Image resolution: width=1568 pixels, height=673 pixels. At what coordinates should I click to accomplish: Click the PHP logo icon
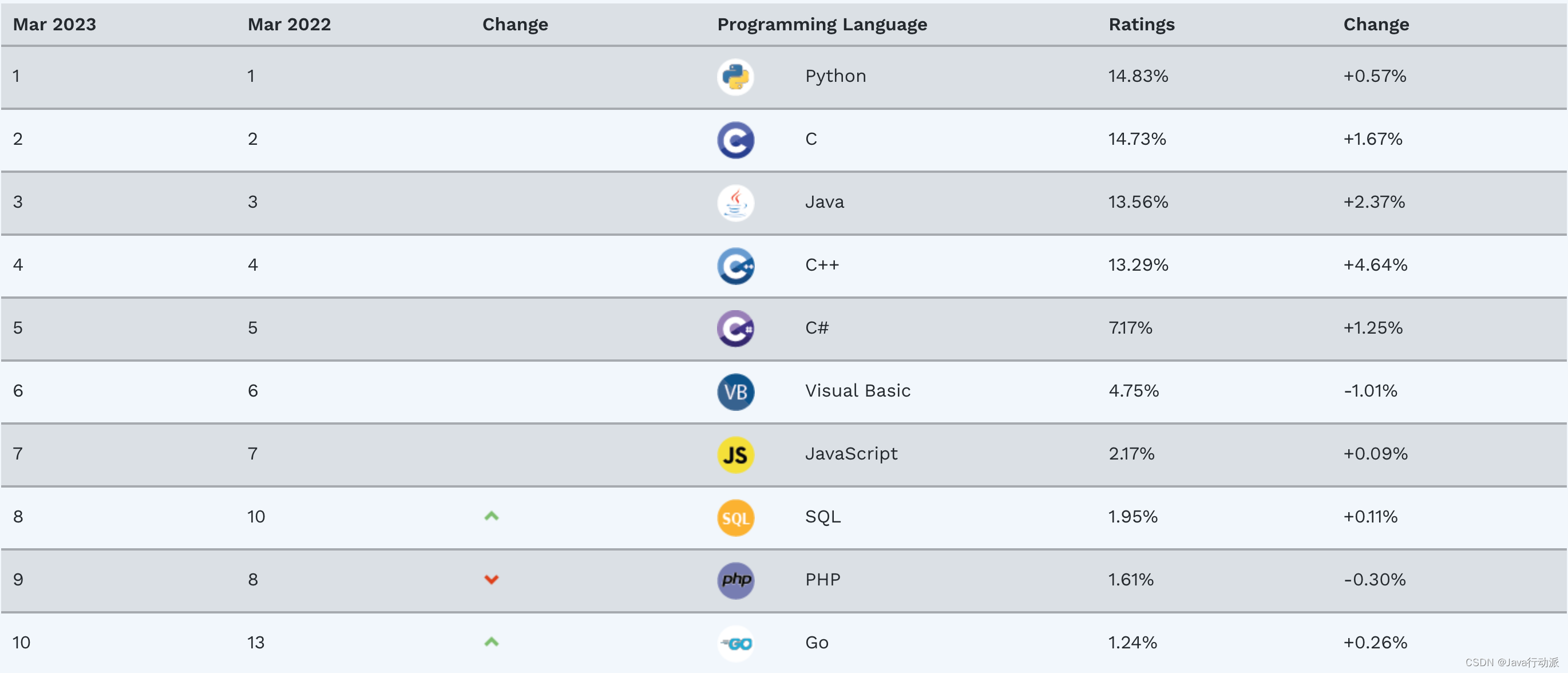pos(735,580)
